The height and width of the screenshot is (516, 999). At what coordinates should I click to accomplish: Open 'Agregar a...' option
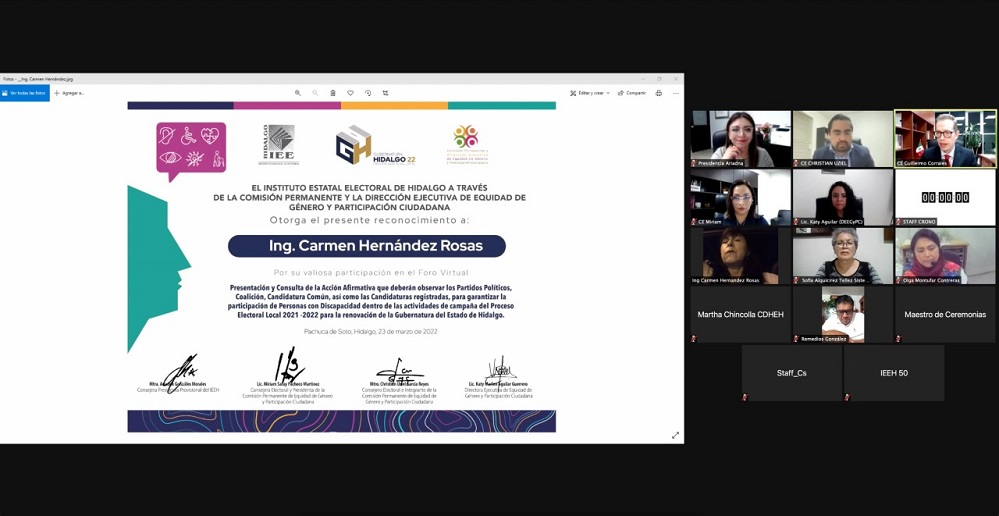(x=69, y=93)
